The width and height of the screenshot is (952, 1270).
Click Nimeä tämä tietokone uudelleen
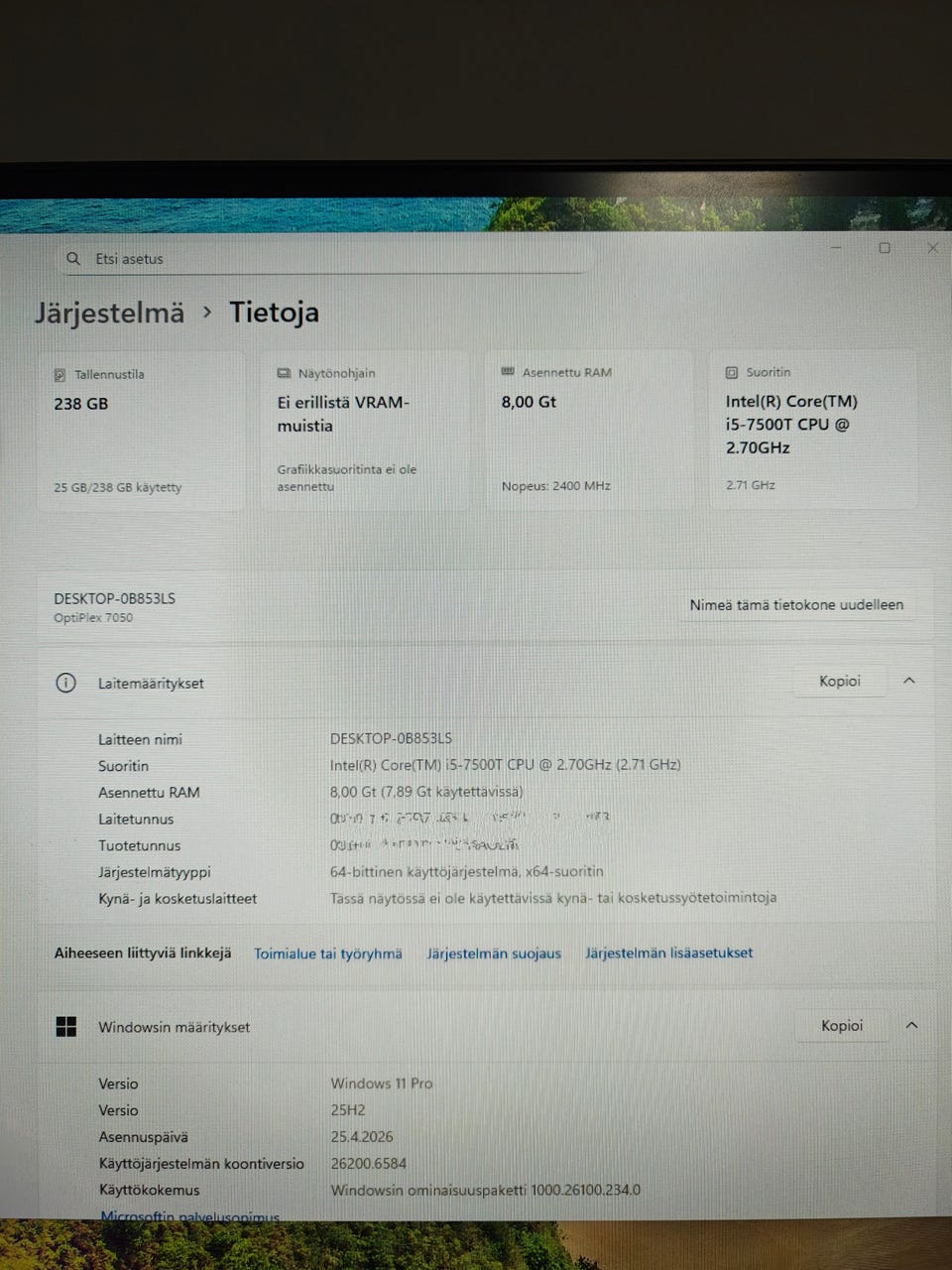coord(796,604)
